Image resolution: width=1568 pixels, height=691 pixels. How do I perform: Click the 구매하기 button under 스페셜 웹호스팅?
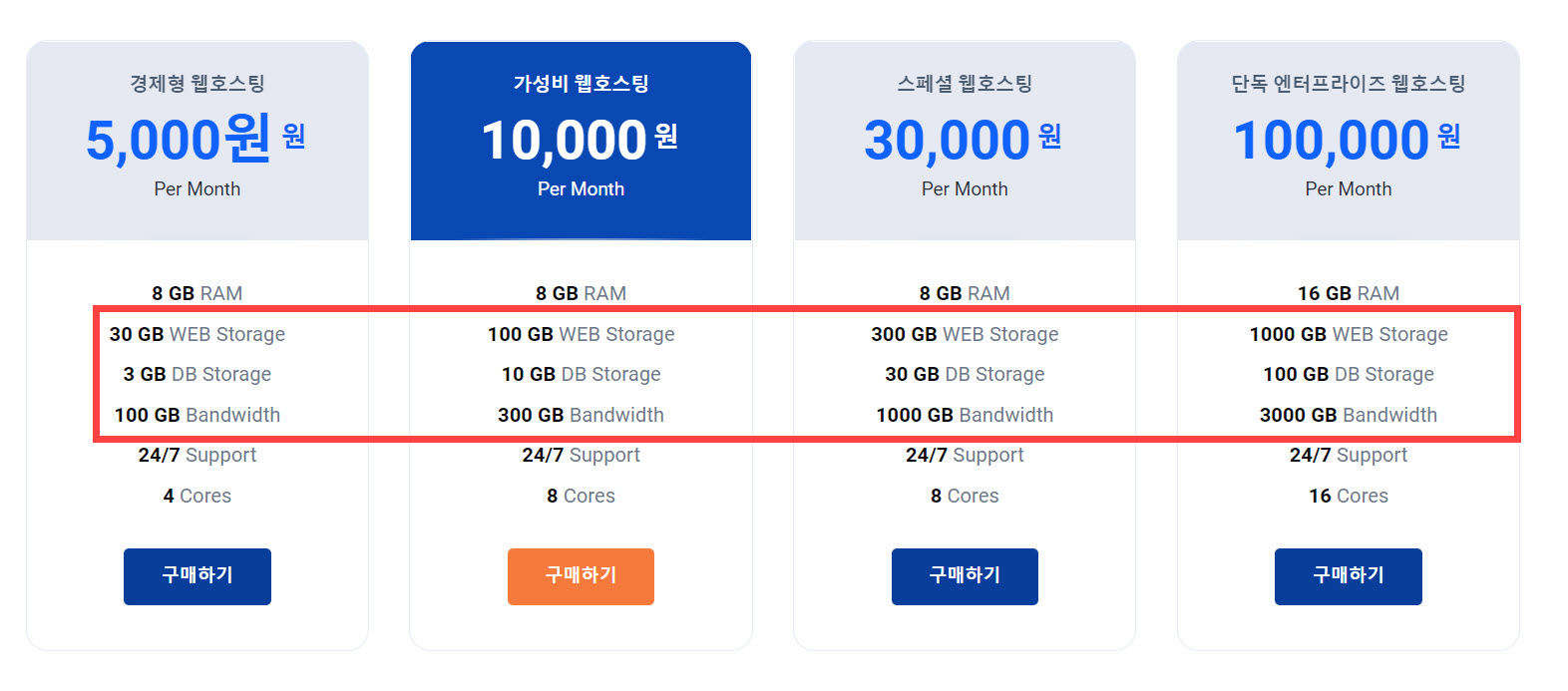964,576
